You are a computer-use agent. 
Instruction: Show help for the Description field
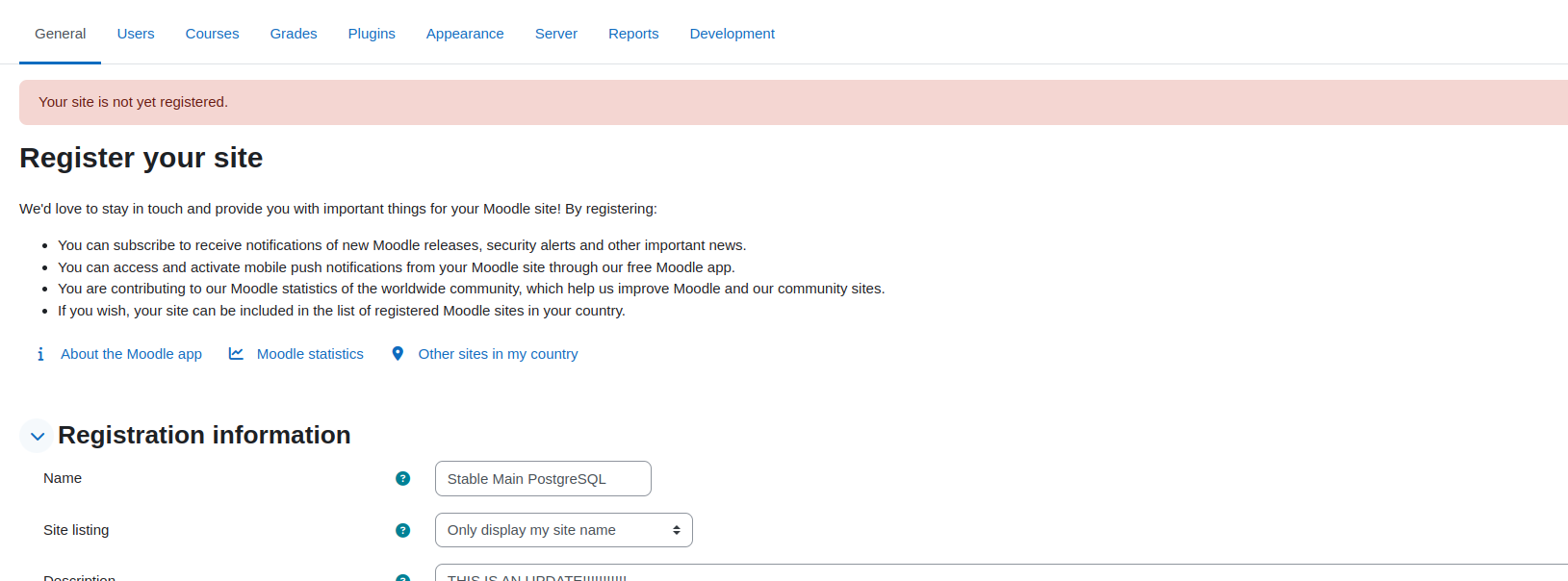pos(403,578)
